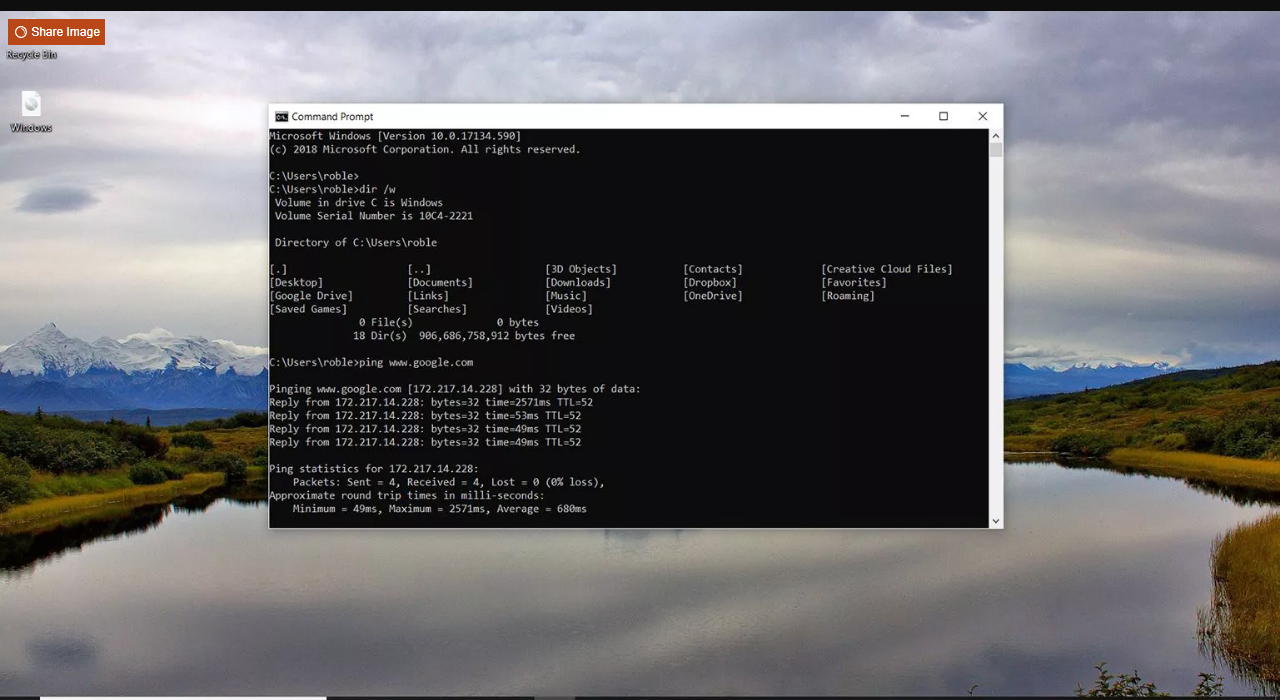Click the Command Prompt title bar text
The width and height of the screenshot is (1280, 700).
click(x=332, y=116)
